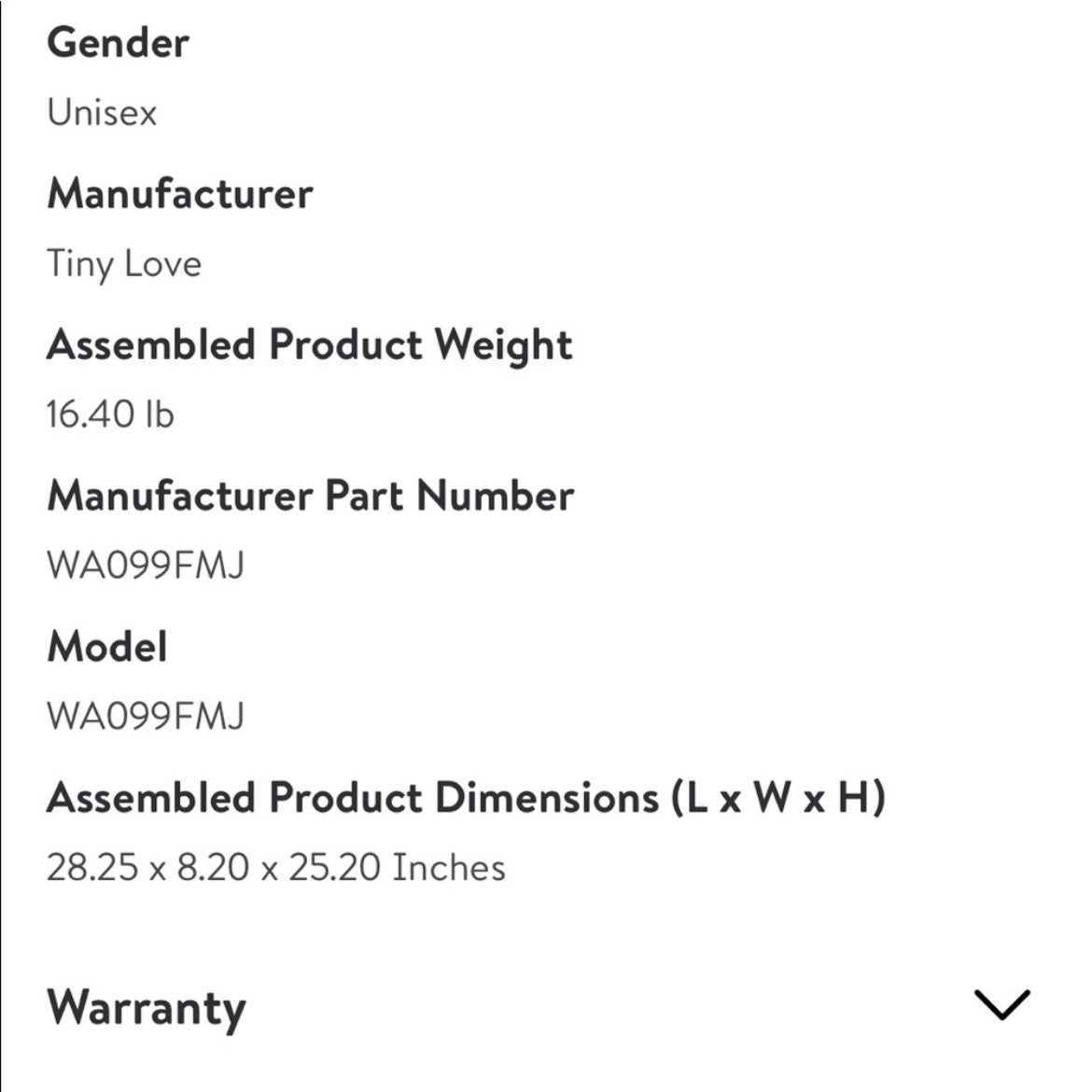The image size is (1092, 1092).
Task: Open the Warranty heading
Action: [x=147, y=1009]
